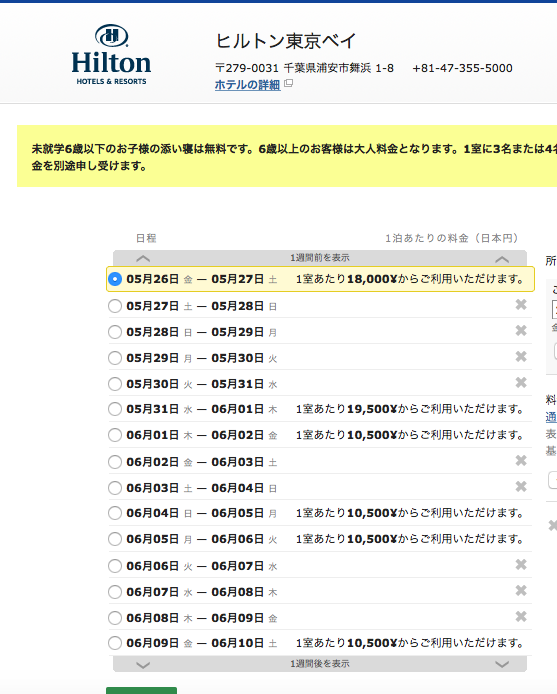This screenshot has height=694, width=557.
Task: Select the 06月02日 — 06月03日 radio button
Action: click(x=115, y=462)
